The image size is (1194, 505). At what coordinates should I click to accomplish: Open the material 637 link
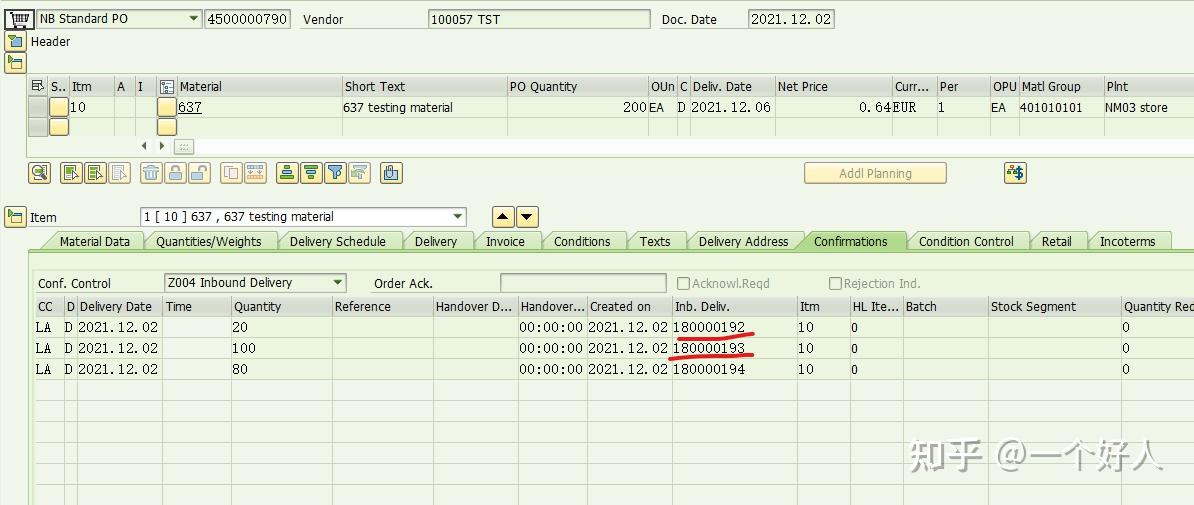click(x=190, y=107)
